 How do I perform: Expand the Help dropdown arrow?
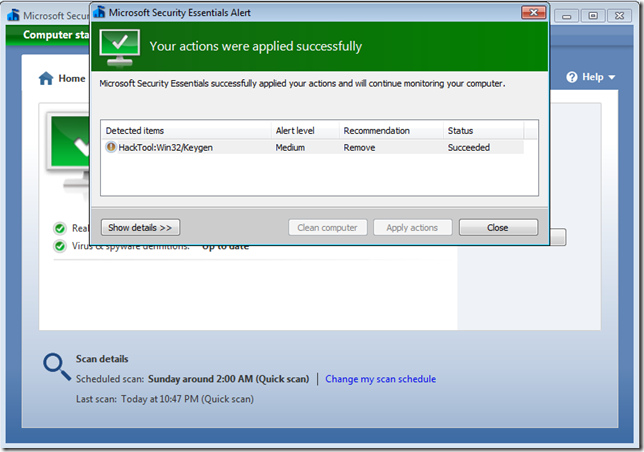(612, 77)
